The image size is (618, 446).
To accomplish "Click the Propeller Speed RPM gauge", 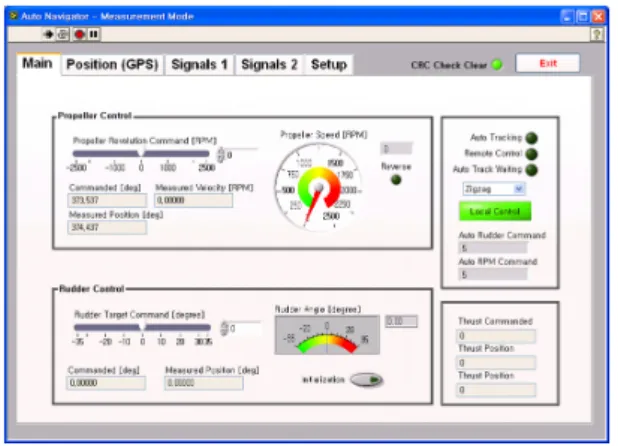I will [x=318, y=188].
